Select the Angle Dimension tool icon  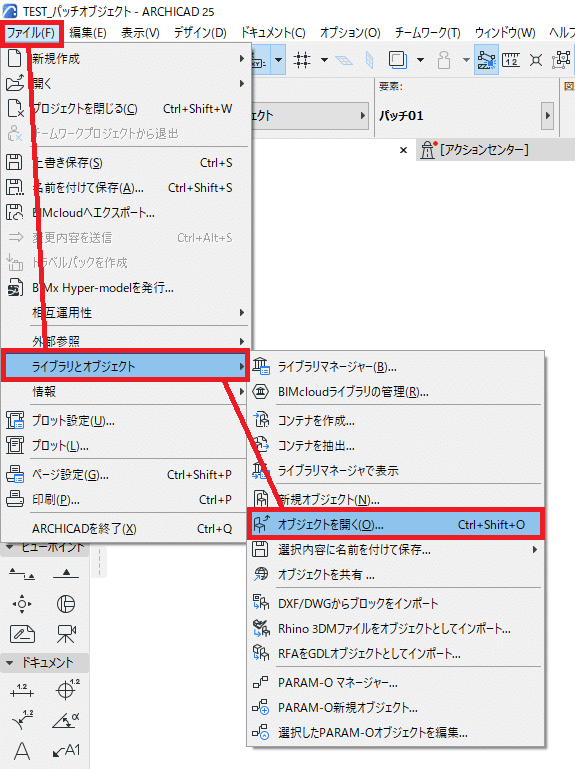click(66, 720)
